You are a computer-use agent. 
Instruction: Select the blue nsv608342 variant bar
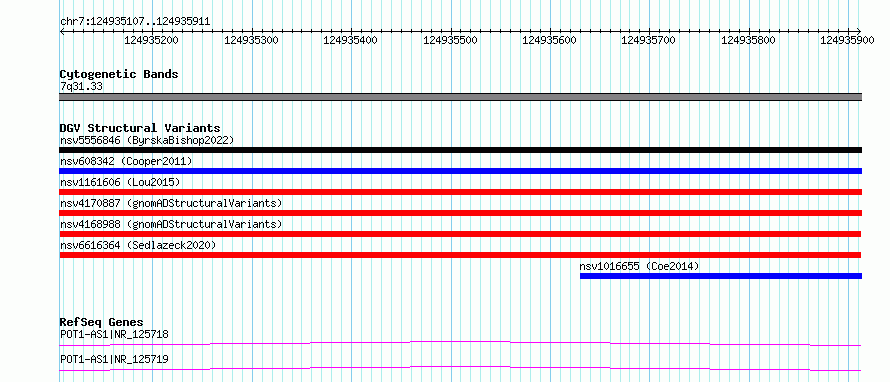[460, 171]
